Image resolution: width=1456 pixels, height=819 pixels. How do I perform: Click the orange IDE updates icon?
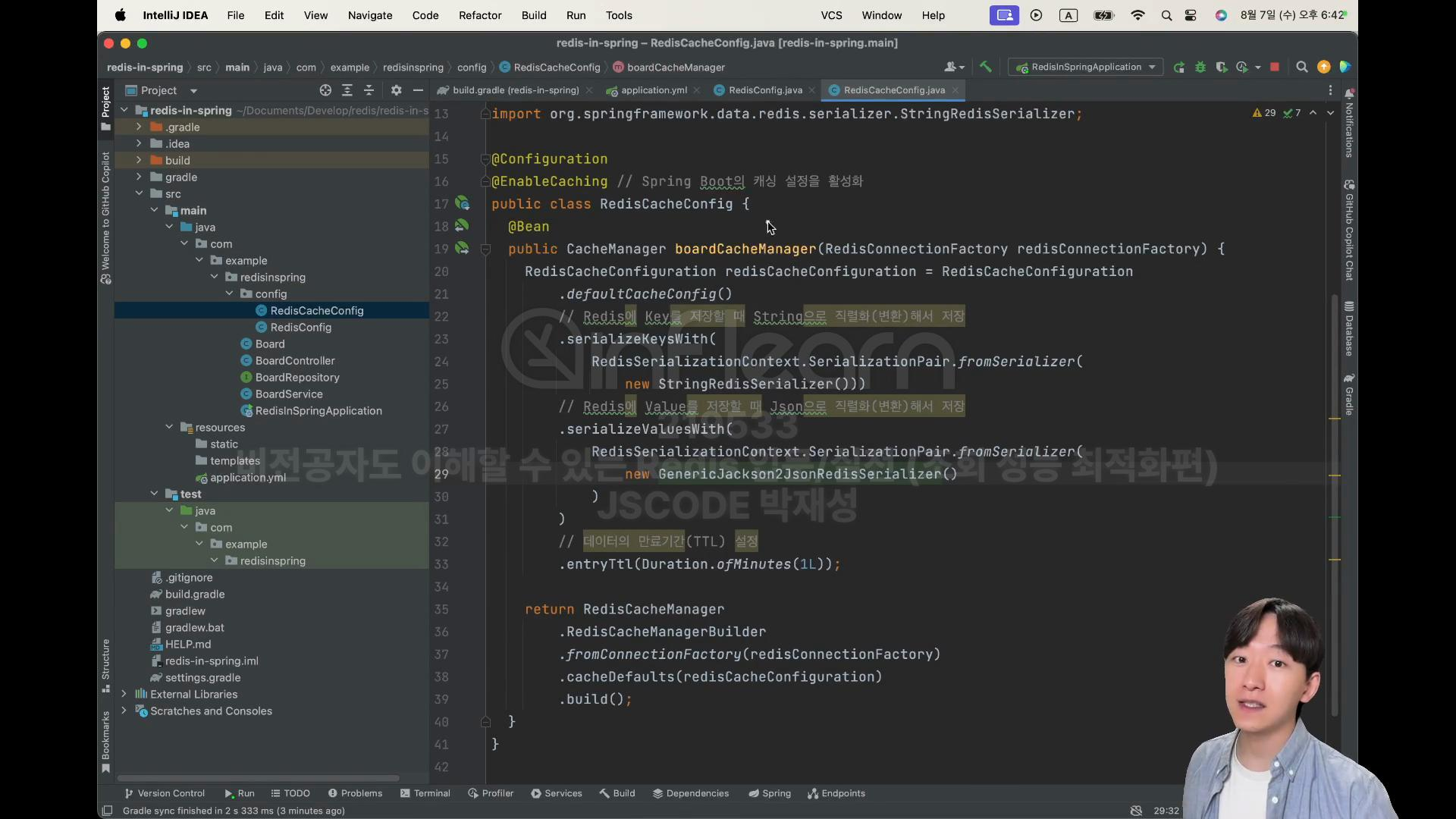(x=1324, y=67)
